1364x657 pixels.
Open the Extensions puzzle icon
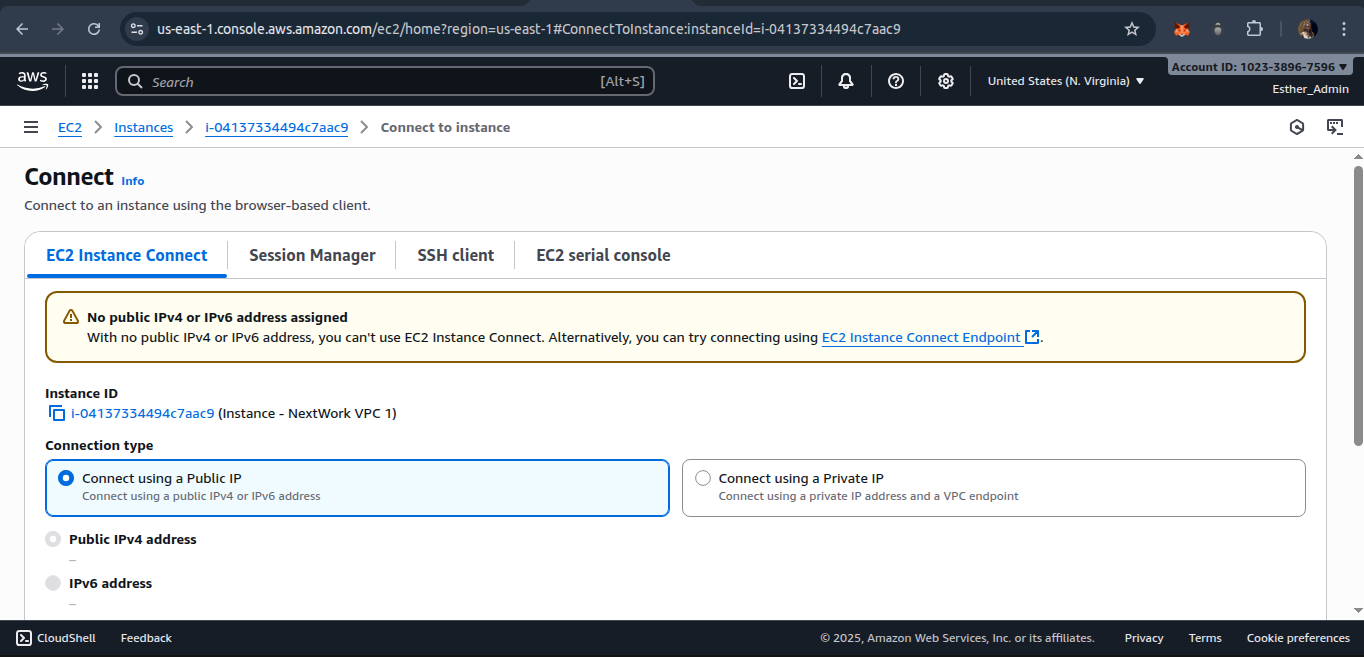(1254, 29)
